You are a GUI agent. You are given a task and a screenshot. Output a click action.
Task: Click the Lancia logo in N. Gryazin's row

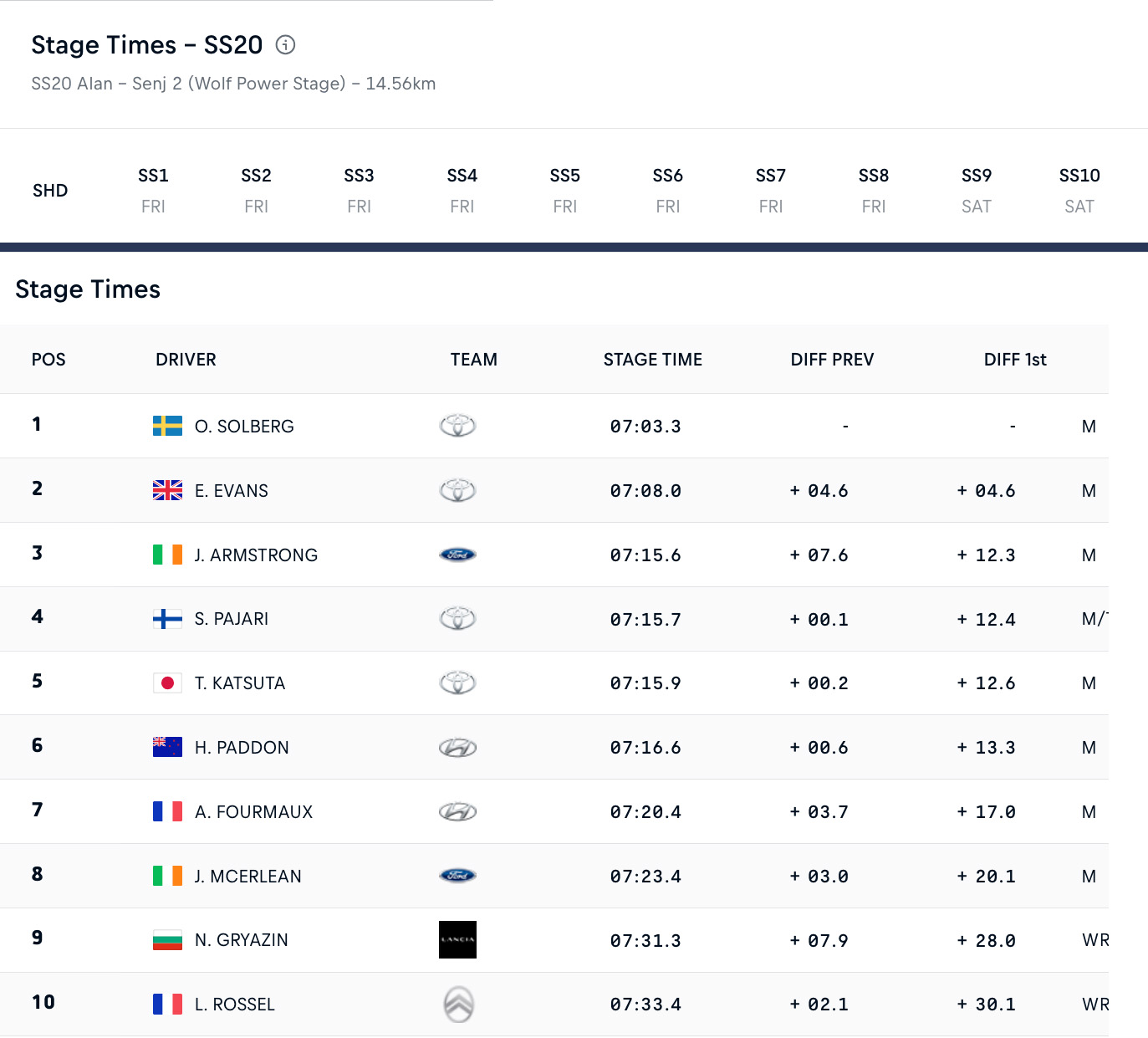pyautogui.click(x=457, y=939)
